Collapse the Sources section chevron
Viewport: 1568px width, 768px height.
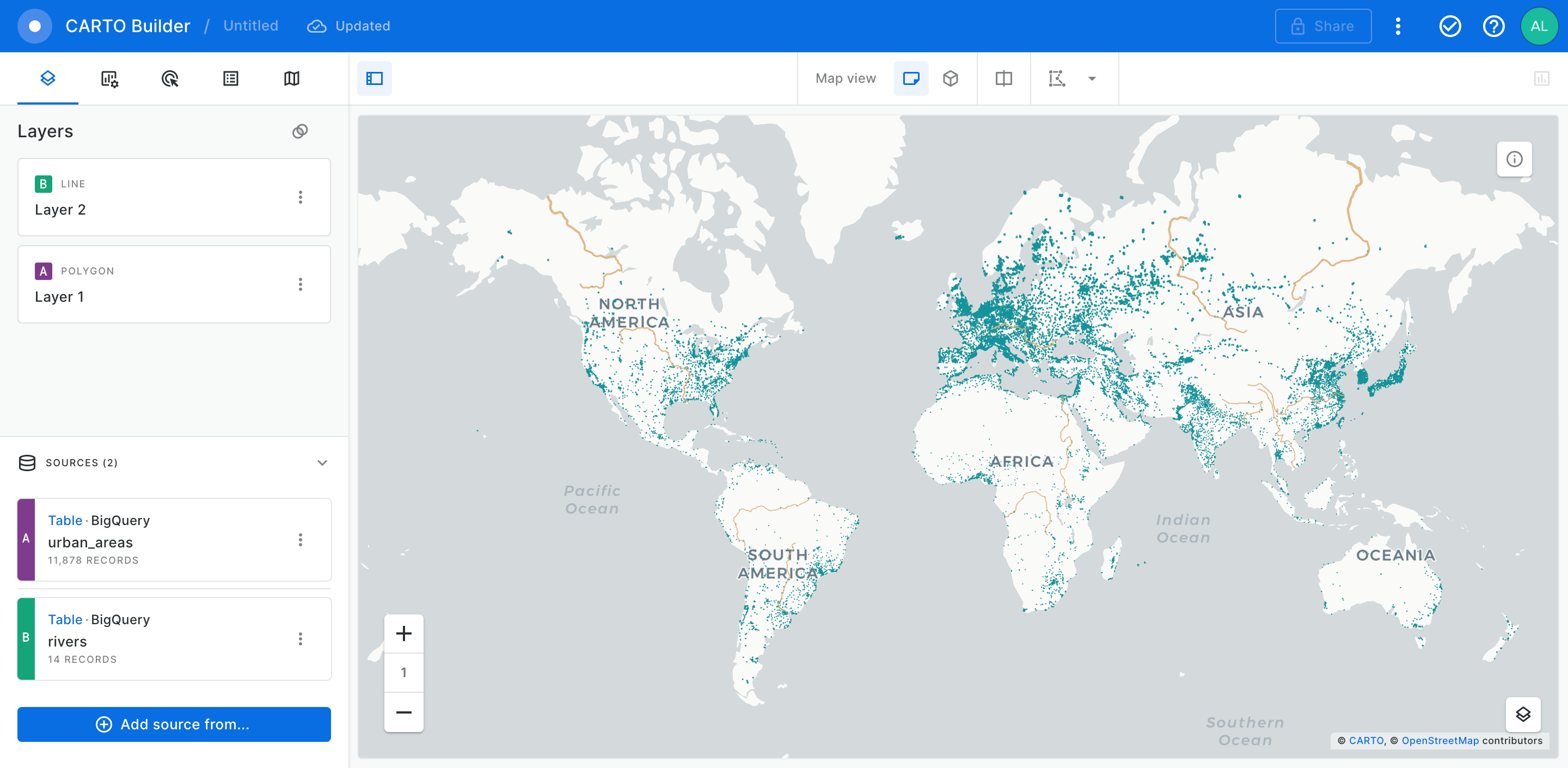click(322, 463)
